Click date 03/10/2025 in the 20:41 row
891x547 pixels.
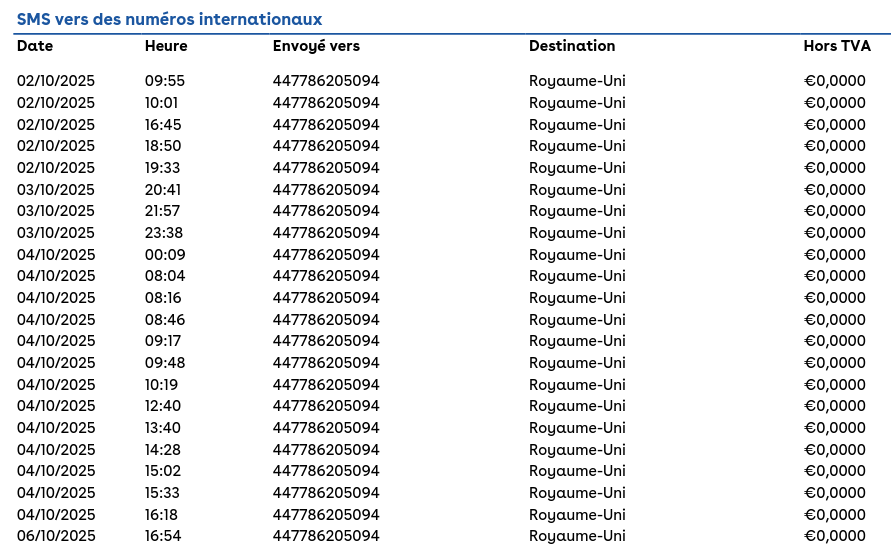pyautogui.click(x=56, y=189)
